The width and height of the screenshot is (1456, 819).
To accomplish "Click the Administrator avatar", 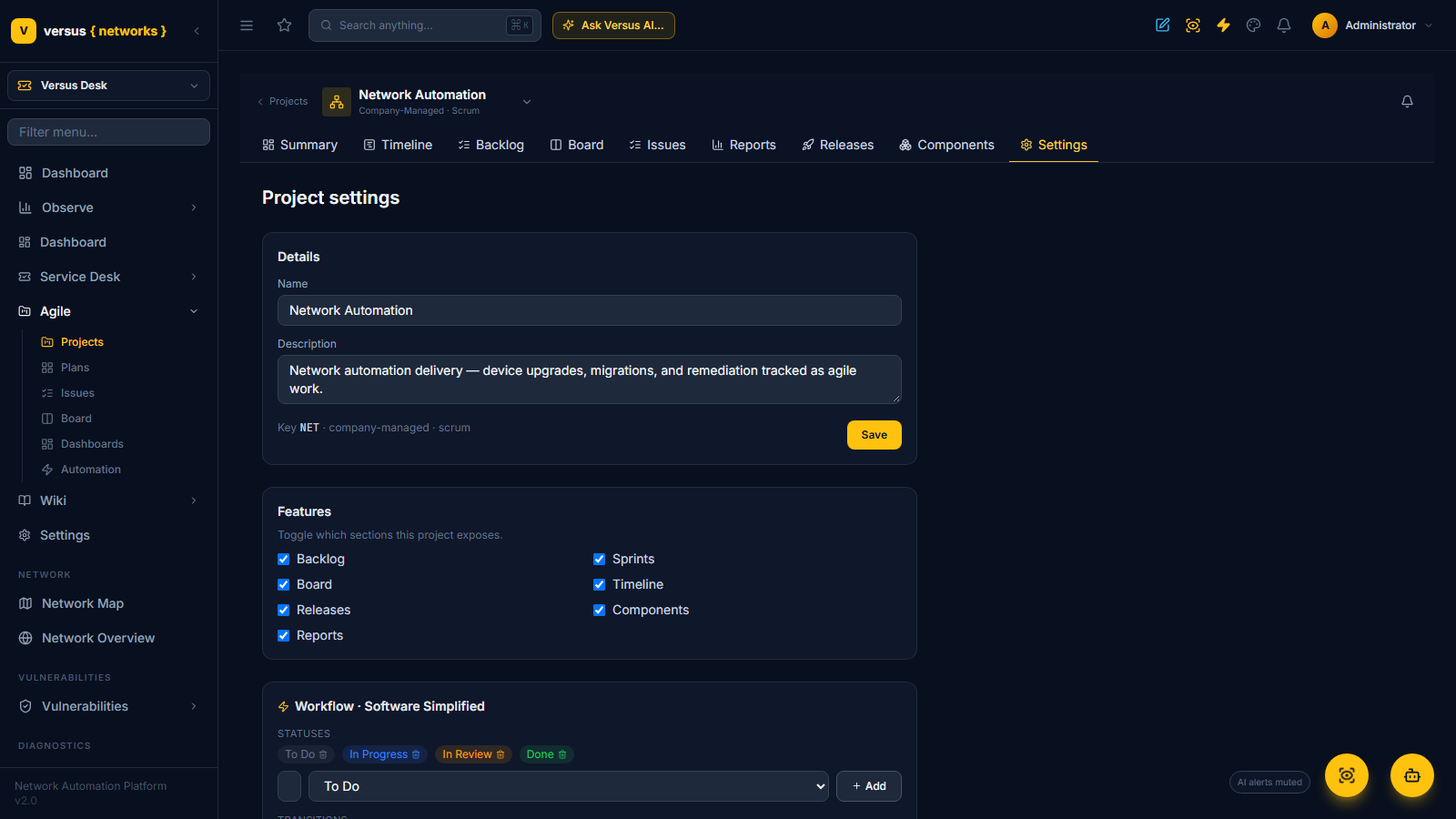I will tap(1325, 25).
